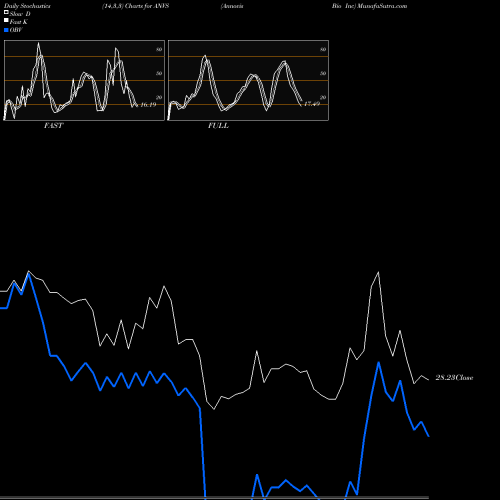This screenshot has height=500, width=500.
Task: Click the 'OBV' legend label
Action: [16, 30]
